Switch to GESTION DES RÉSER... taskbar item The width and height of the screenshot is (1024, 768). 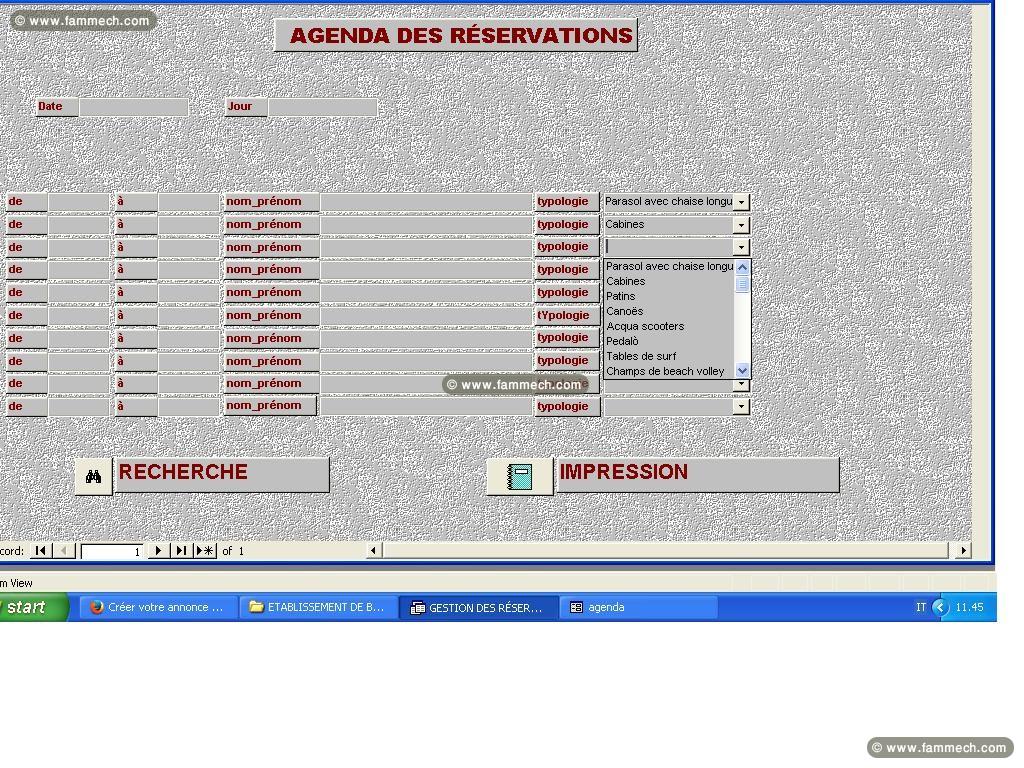(x=478, y=607)
